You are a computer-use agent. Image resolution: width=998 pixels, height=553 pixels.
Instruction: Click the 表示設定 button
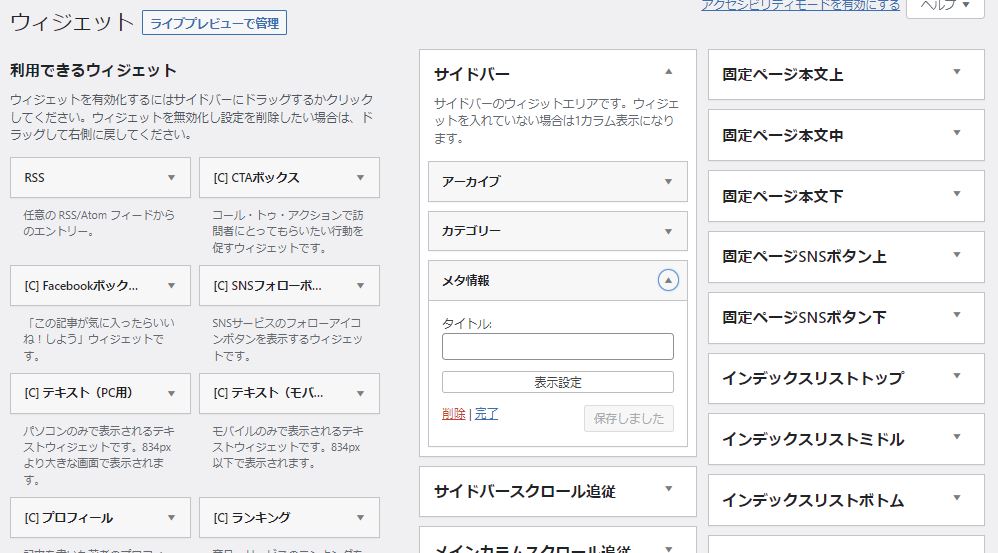click(558, 382)
